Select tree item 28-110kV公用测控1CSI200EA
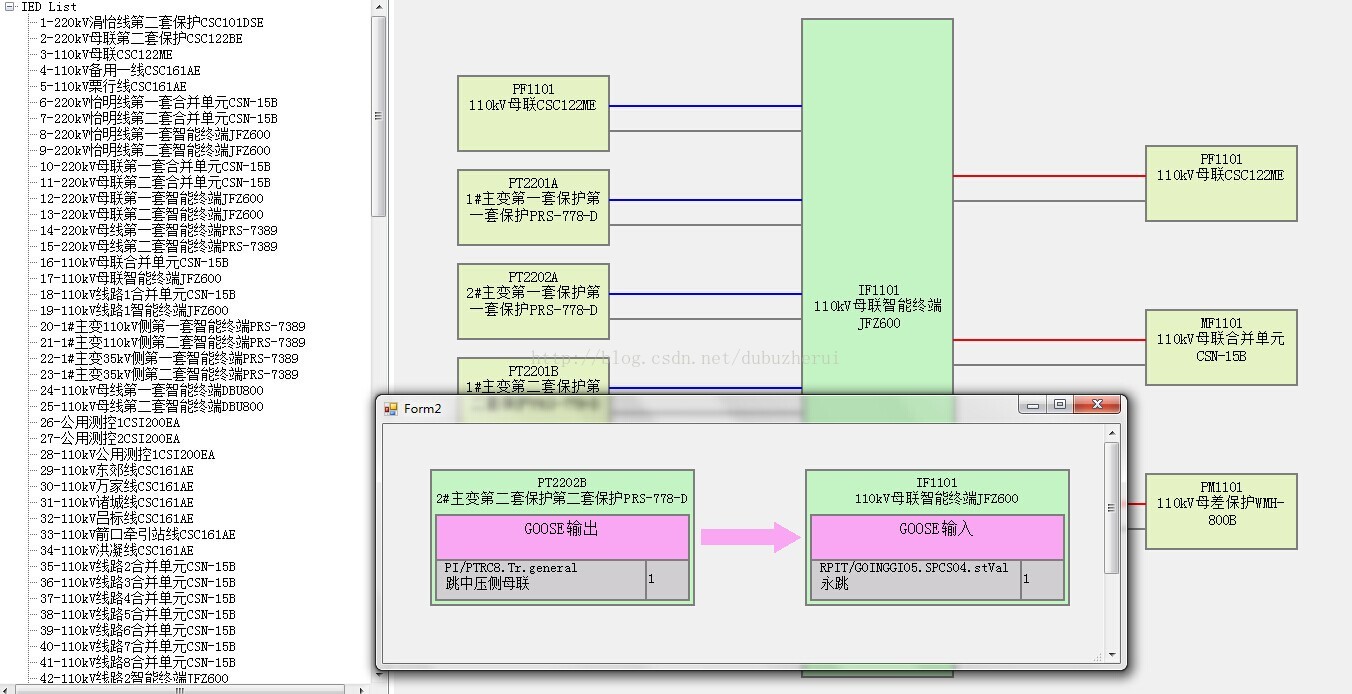Screen dimensions: 1352x694 (127, 454)
